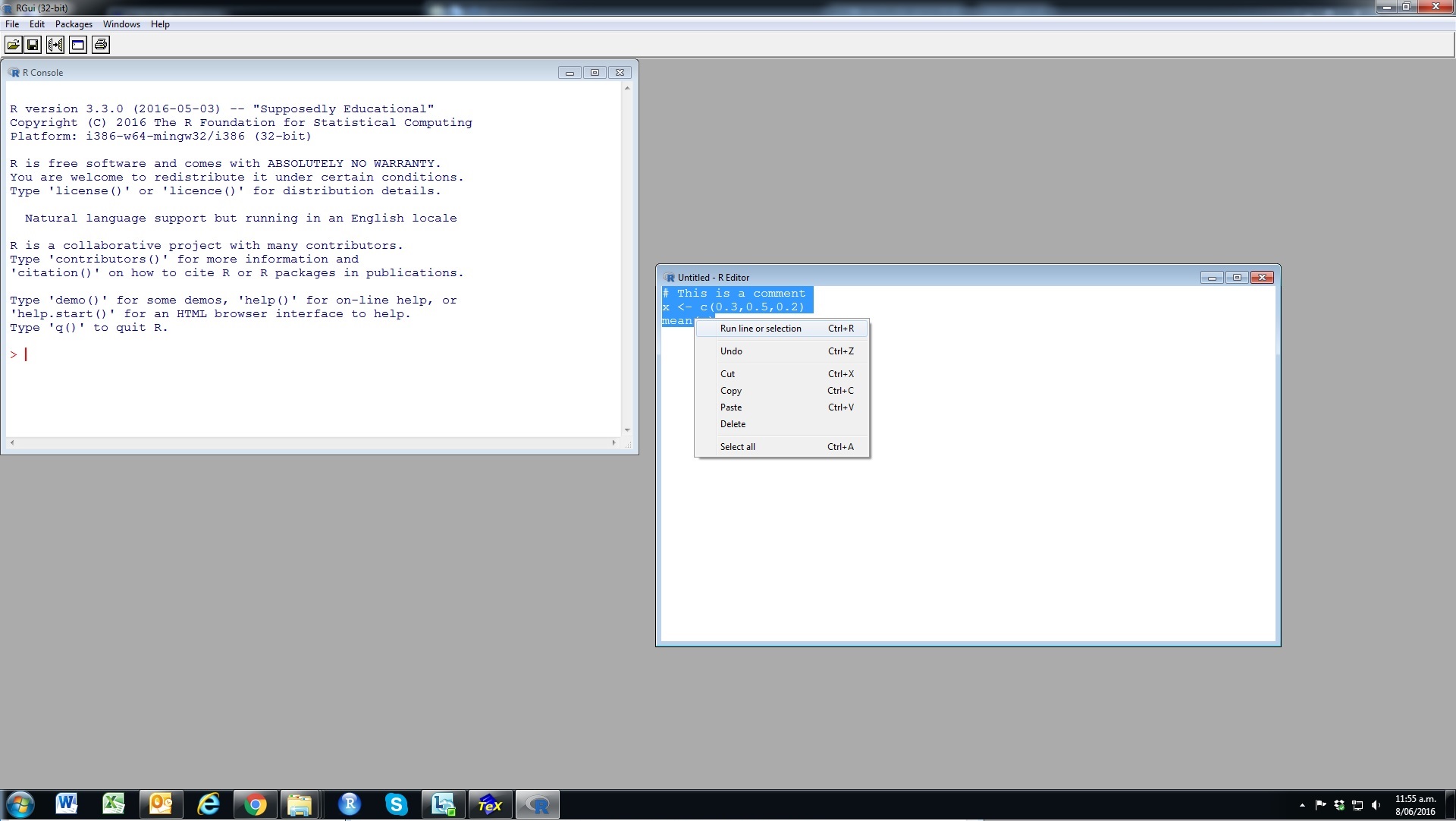Viewport: 1456px width, 821px height.
Task: Run line or selection via toolbar icon
Action: point(55,45)
